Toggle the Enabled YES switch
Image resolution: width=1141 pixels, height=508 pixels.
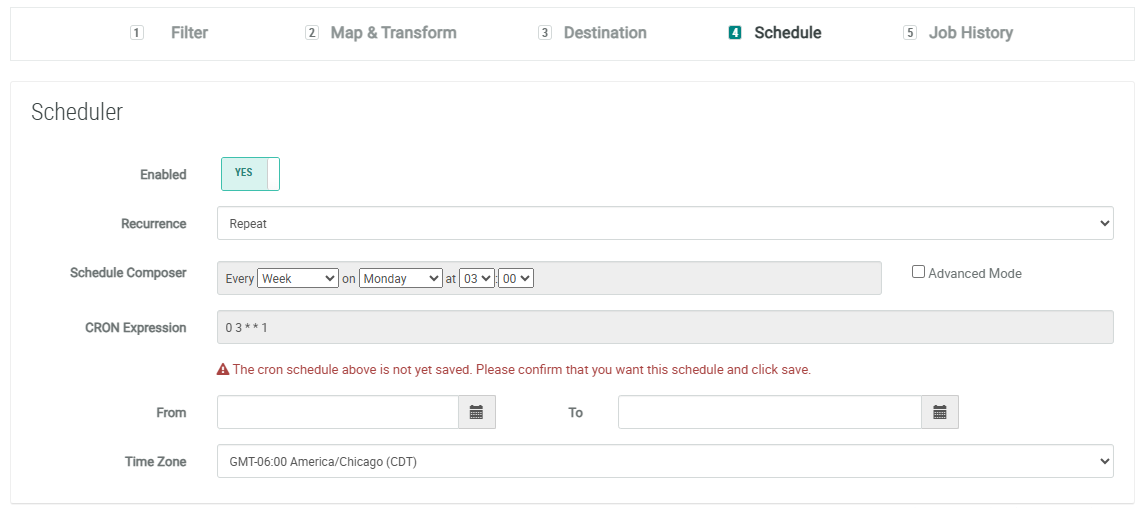tap(250, 173)
